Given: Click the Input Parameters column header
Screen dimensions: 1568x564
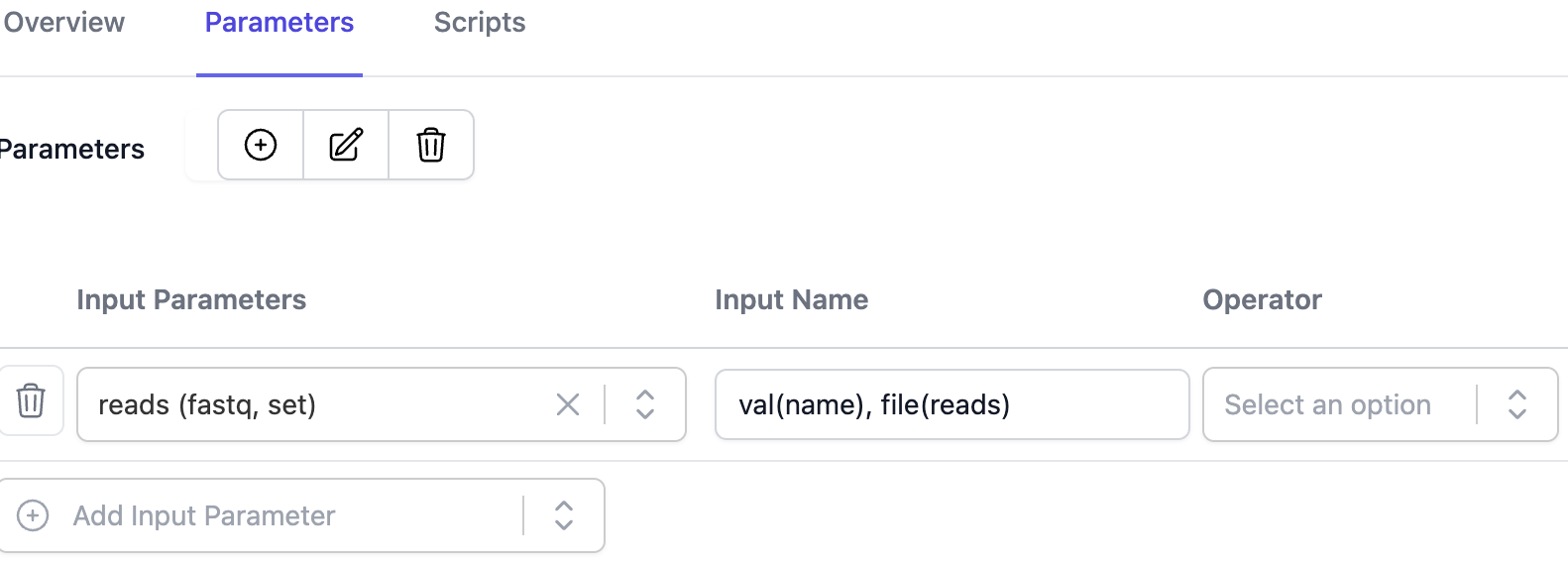Looking at the screenshot, I should click(191, 299).
